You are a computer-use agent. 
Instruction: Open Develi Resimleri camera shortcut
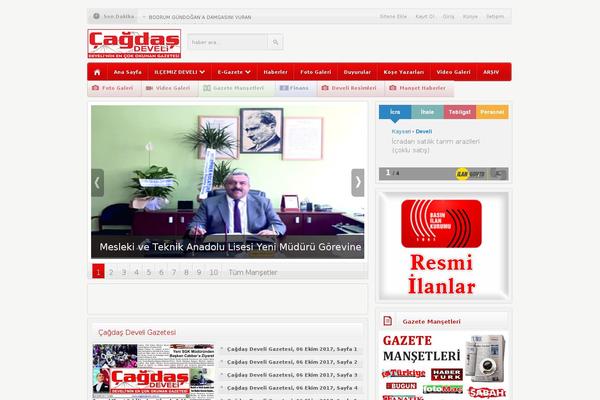click(349, 88)
